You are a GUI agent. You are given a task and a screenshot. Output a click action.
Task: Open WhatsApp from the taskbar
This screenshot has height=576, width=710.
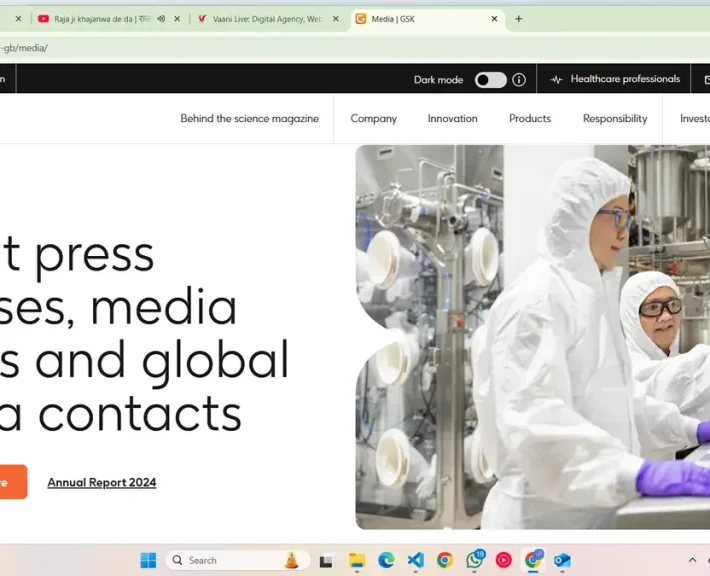474,561
